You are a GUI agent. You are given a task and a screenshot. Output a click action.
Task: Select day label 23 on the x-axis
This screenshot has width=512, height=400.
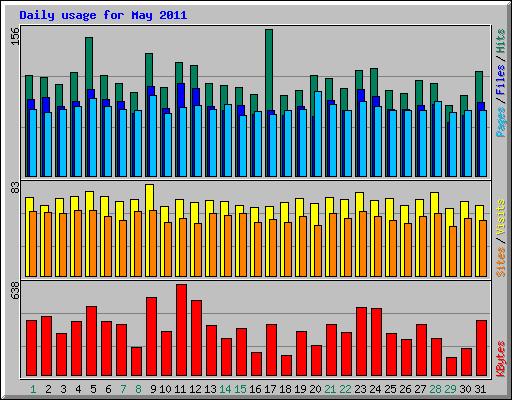click(x=360, y=389)
